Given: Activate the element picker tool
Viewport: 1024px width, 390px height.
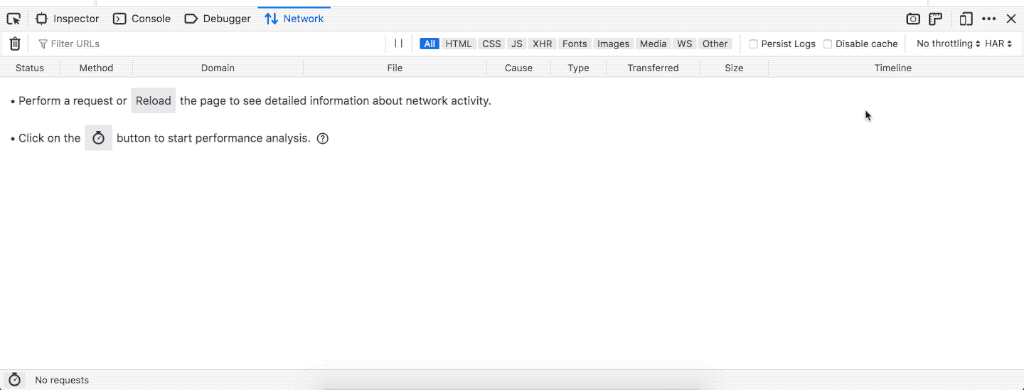Looking at the screenshot, I should pyautogui.click(x=14, y=19).
